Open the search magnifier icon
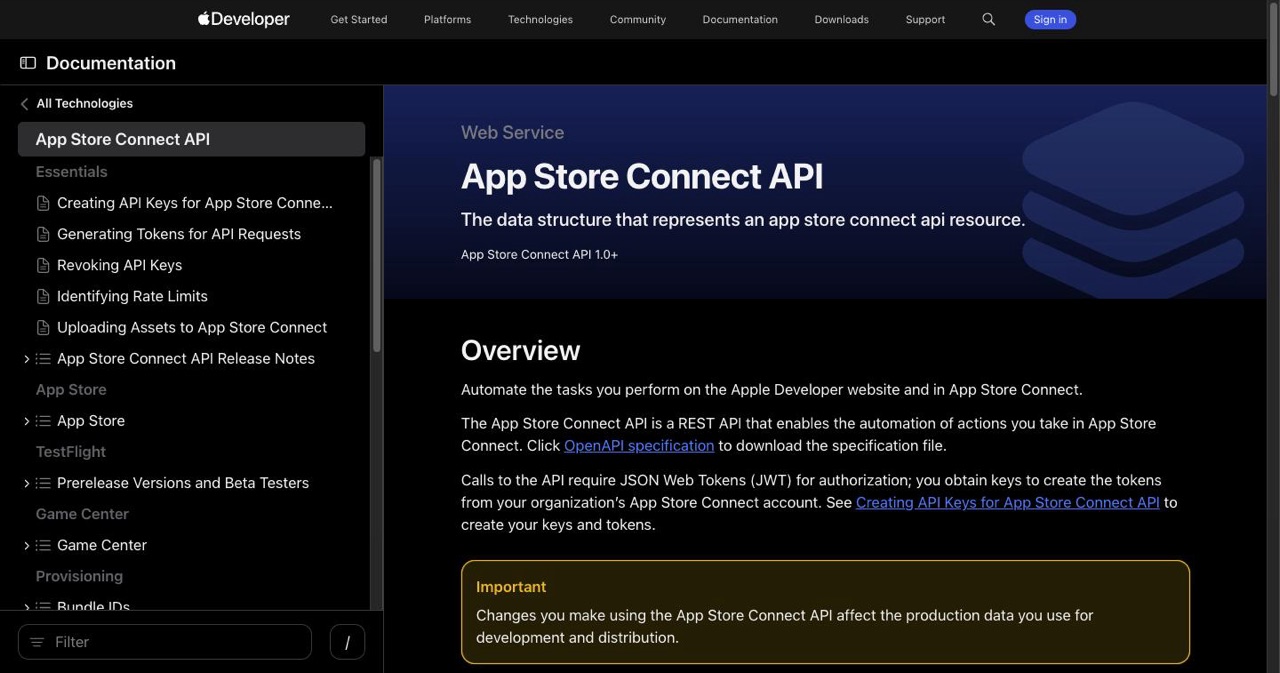The height and width of the screenshot is (673, 1280). pos(988,19)
